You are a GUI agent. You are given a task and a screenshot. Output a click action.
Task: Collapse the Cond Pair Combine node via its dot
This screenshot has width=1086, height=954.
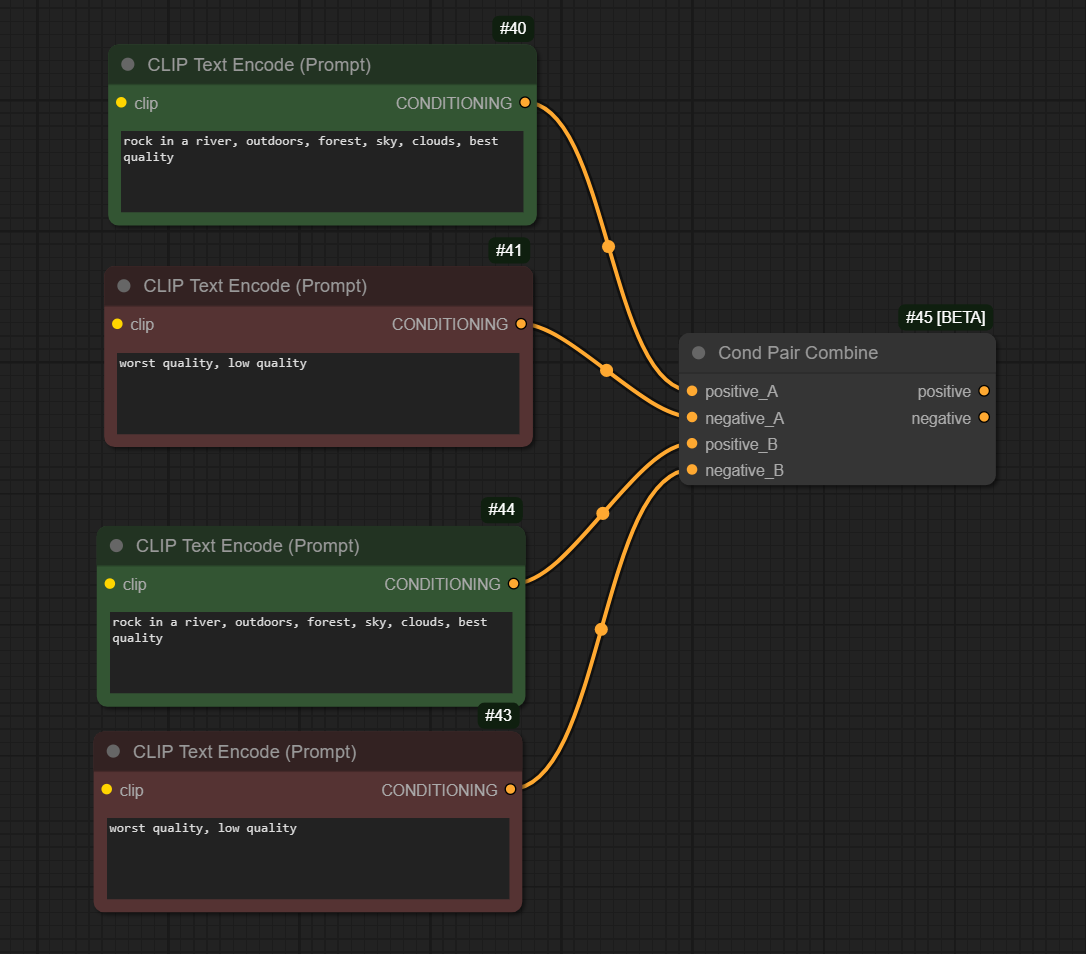pyautogui.click(x=697, y=353)
